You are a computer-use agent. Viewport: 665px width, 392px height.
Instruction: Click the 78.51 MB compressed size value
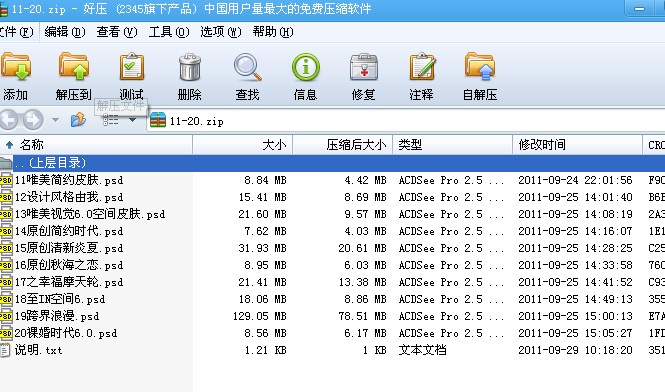pos(363,316)
